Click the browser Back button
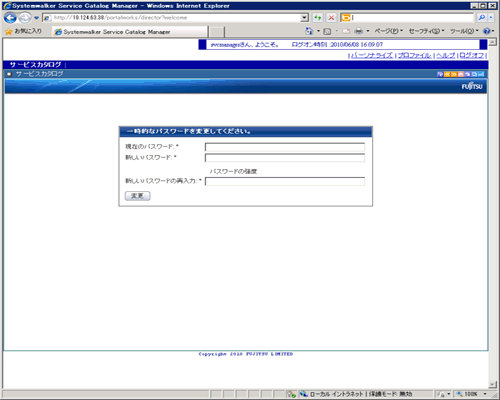Screen dimensions: 500x400 10,18
